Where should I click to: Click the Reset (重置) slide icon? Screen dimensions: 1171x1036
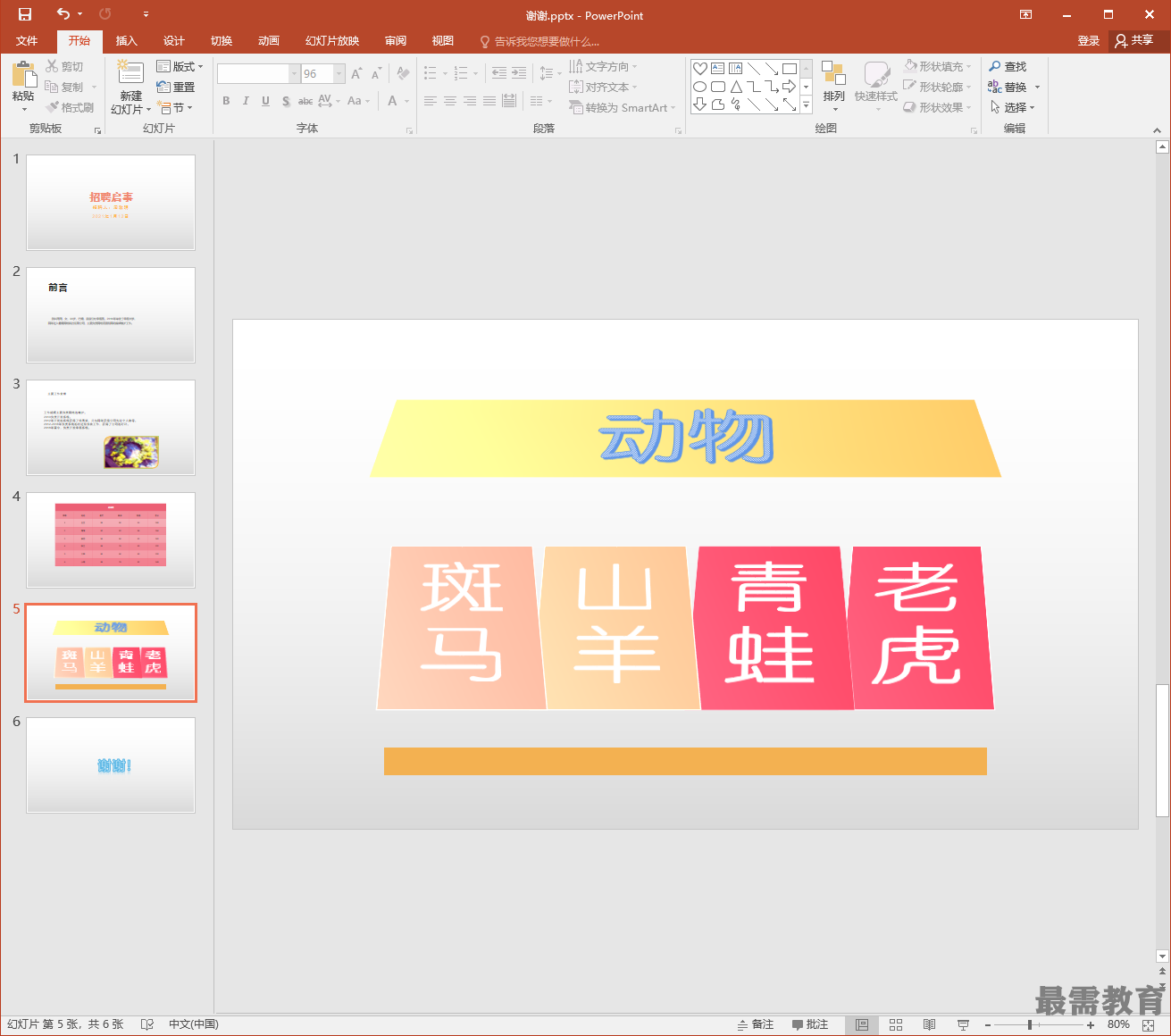pos(163,87)
